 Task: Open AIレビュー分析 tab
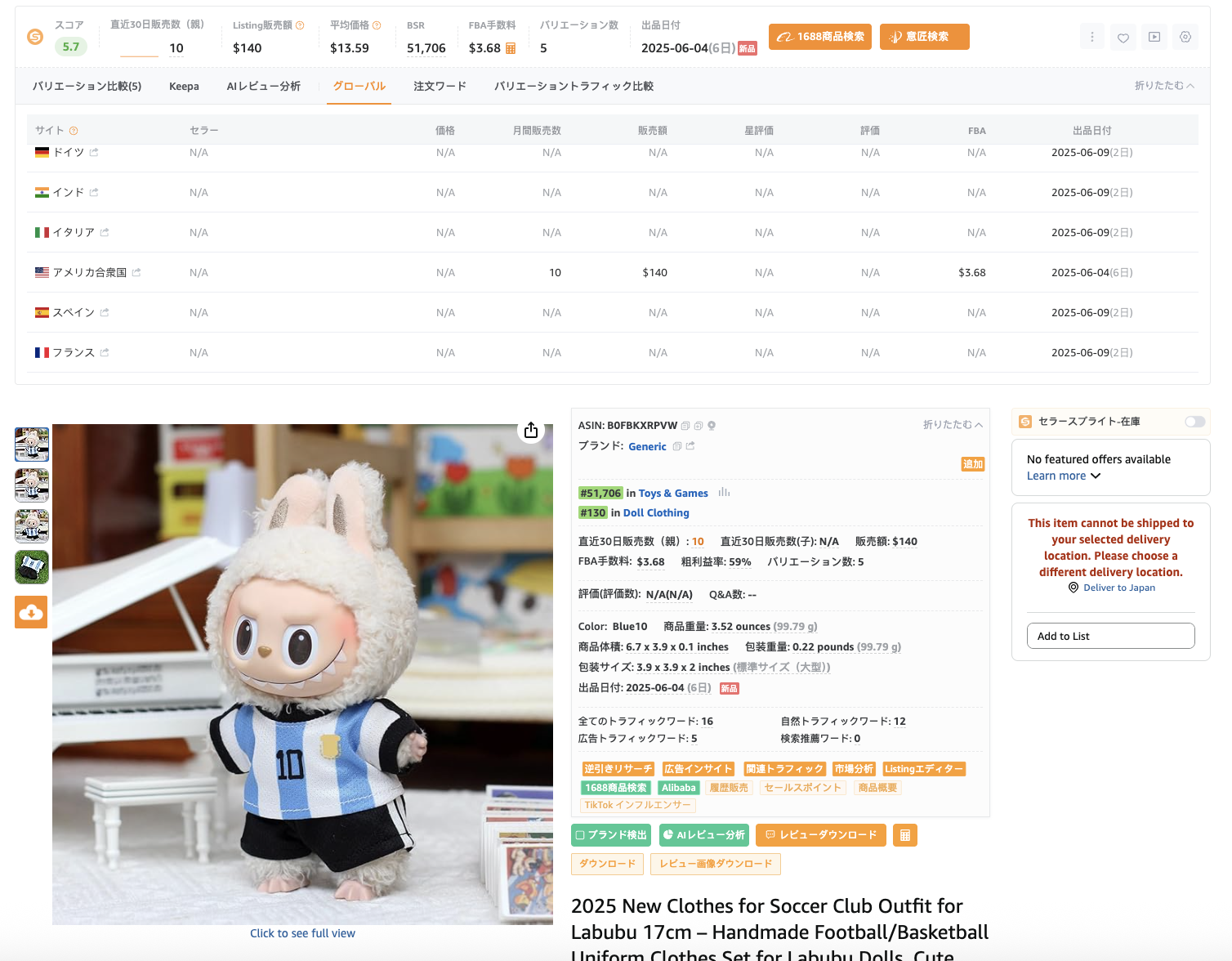pyautogui.click(x=264, y=86)
